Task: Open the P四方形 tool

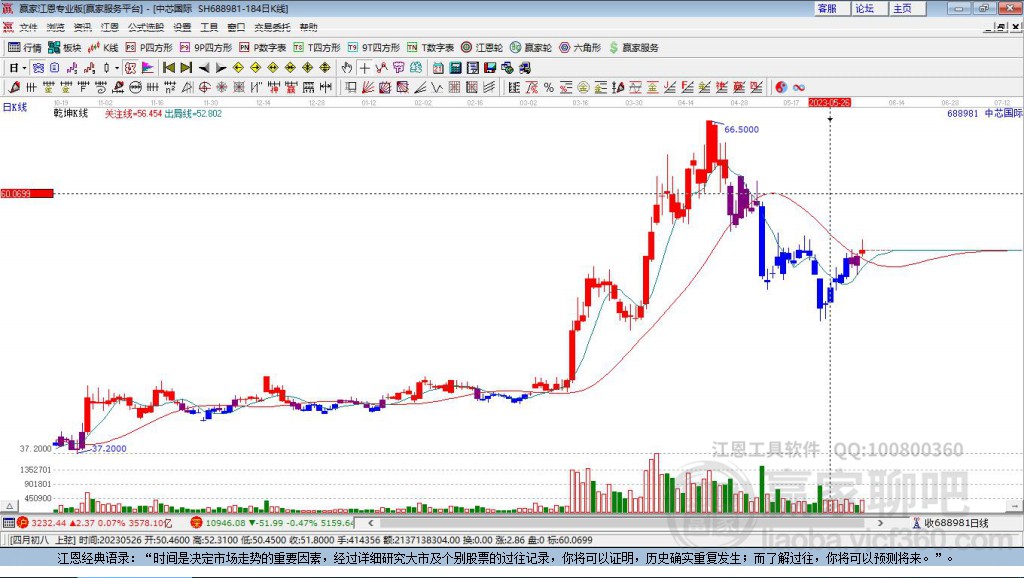Action: pyautogui.click(x=149, y=48)
